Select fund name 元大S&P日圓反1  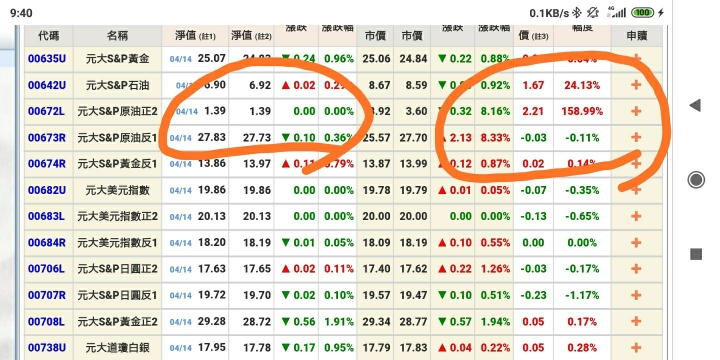tap(118, 295)
